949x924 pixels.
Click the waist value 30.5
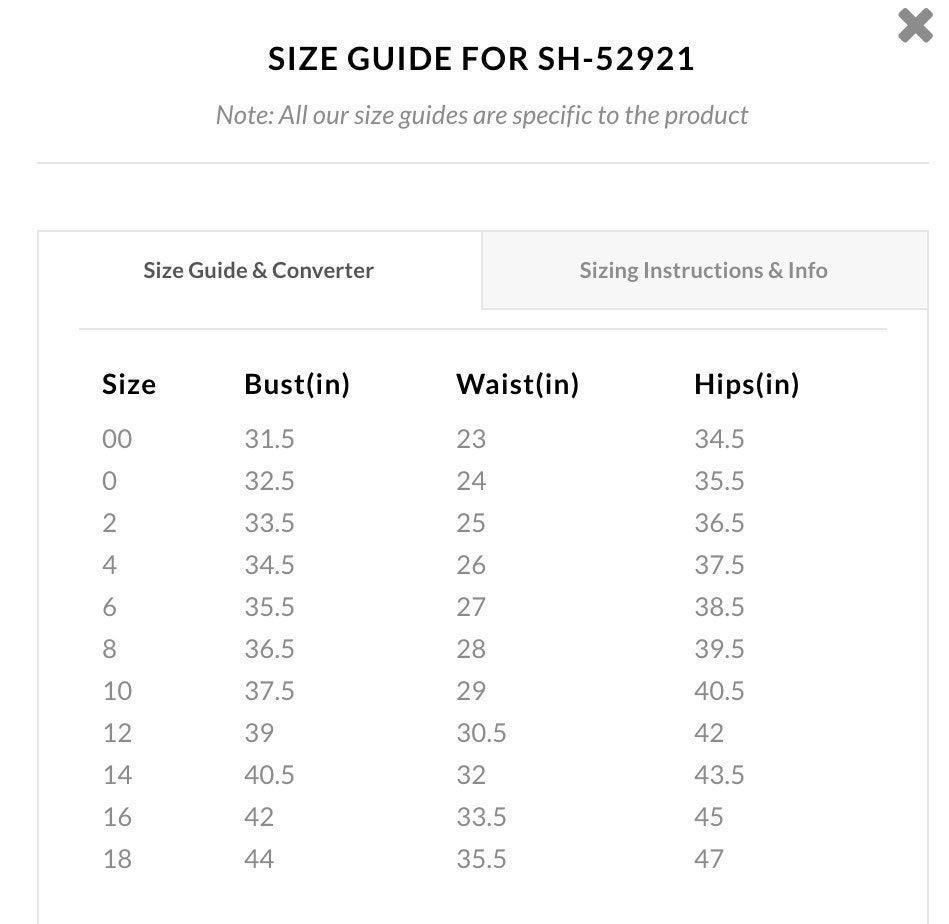coord(481,733)
